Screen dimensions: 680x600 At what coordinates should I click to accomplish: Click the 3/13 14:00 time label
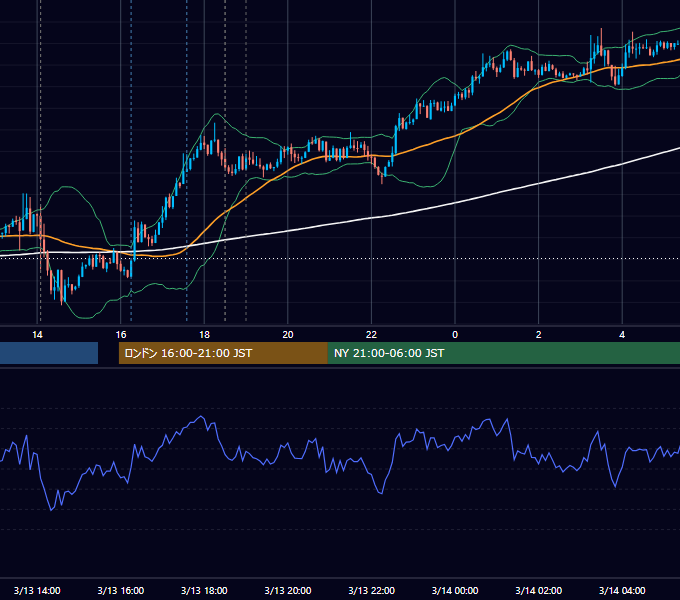[x=37, y=590]
